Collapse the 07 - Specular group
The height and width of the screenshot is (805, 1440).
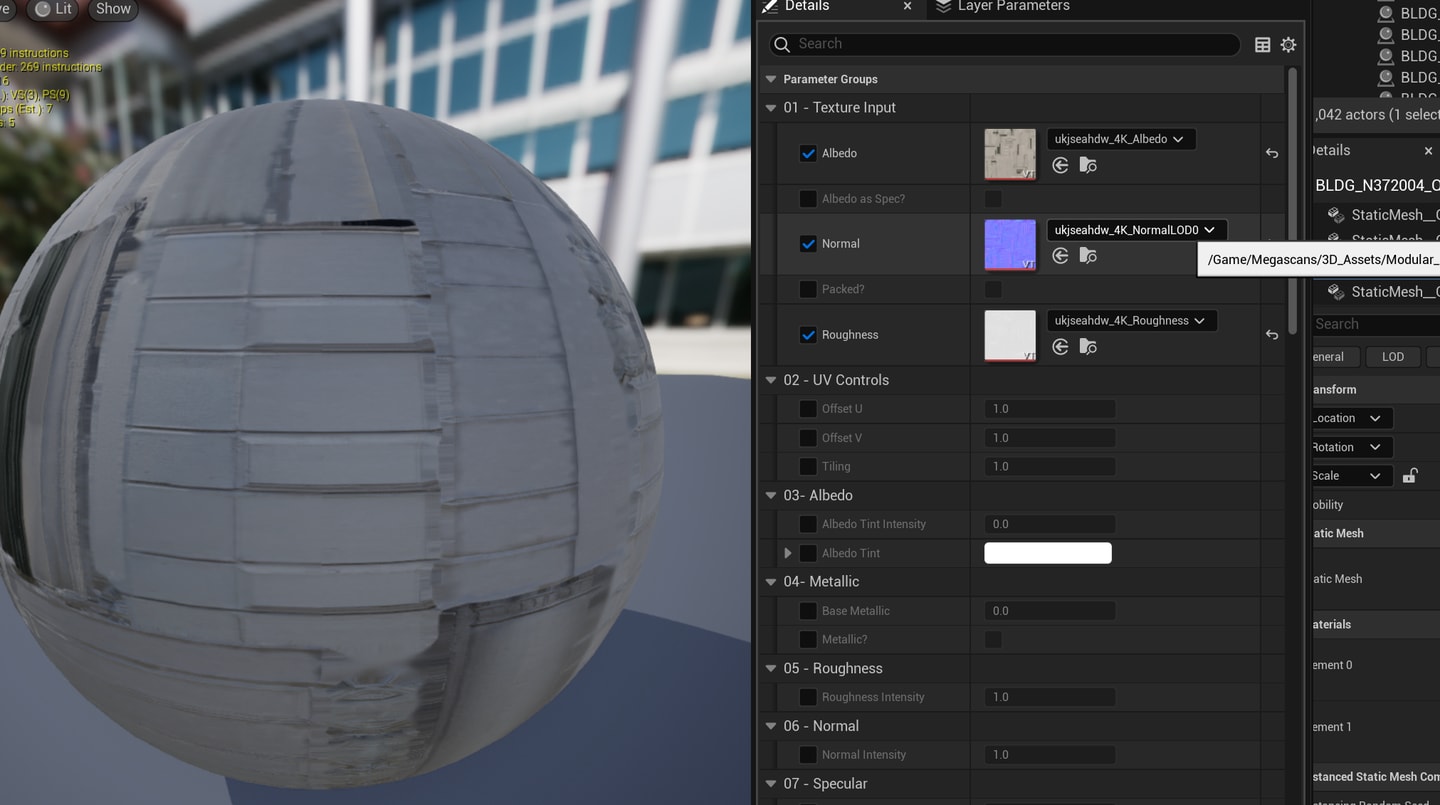(770, 783)
